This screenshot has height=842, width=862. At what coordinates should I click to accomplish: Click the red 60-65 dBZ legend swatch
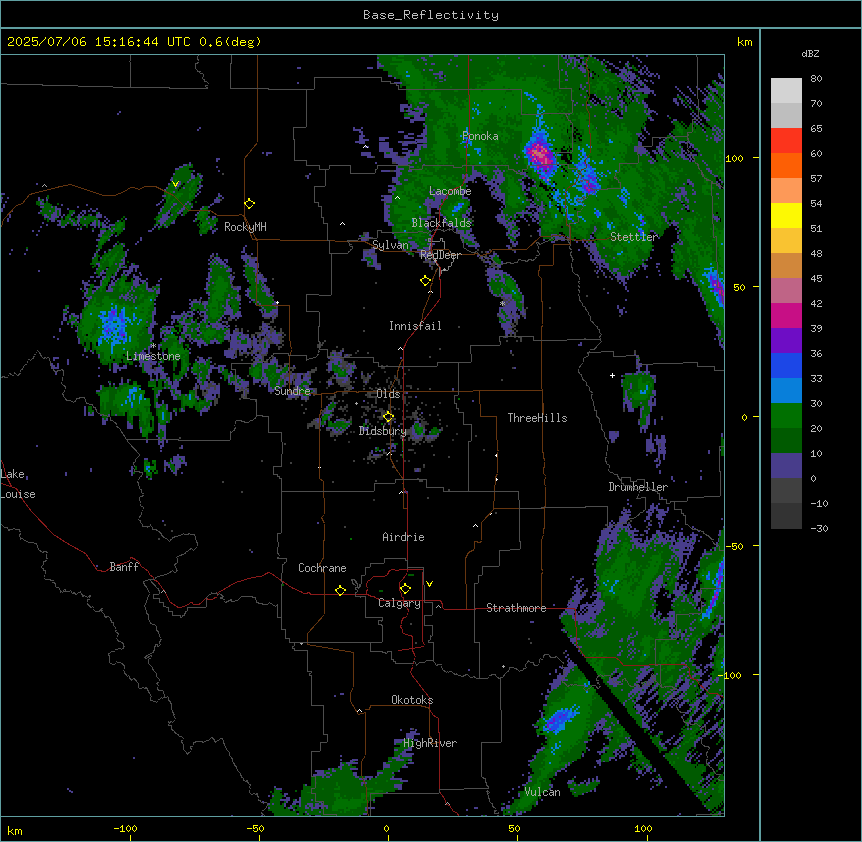click(x=786, y=141)
